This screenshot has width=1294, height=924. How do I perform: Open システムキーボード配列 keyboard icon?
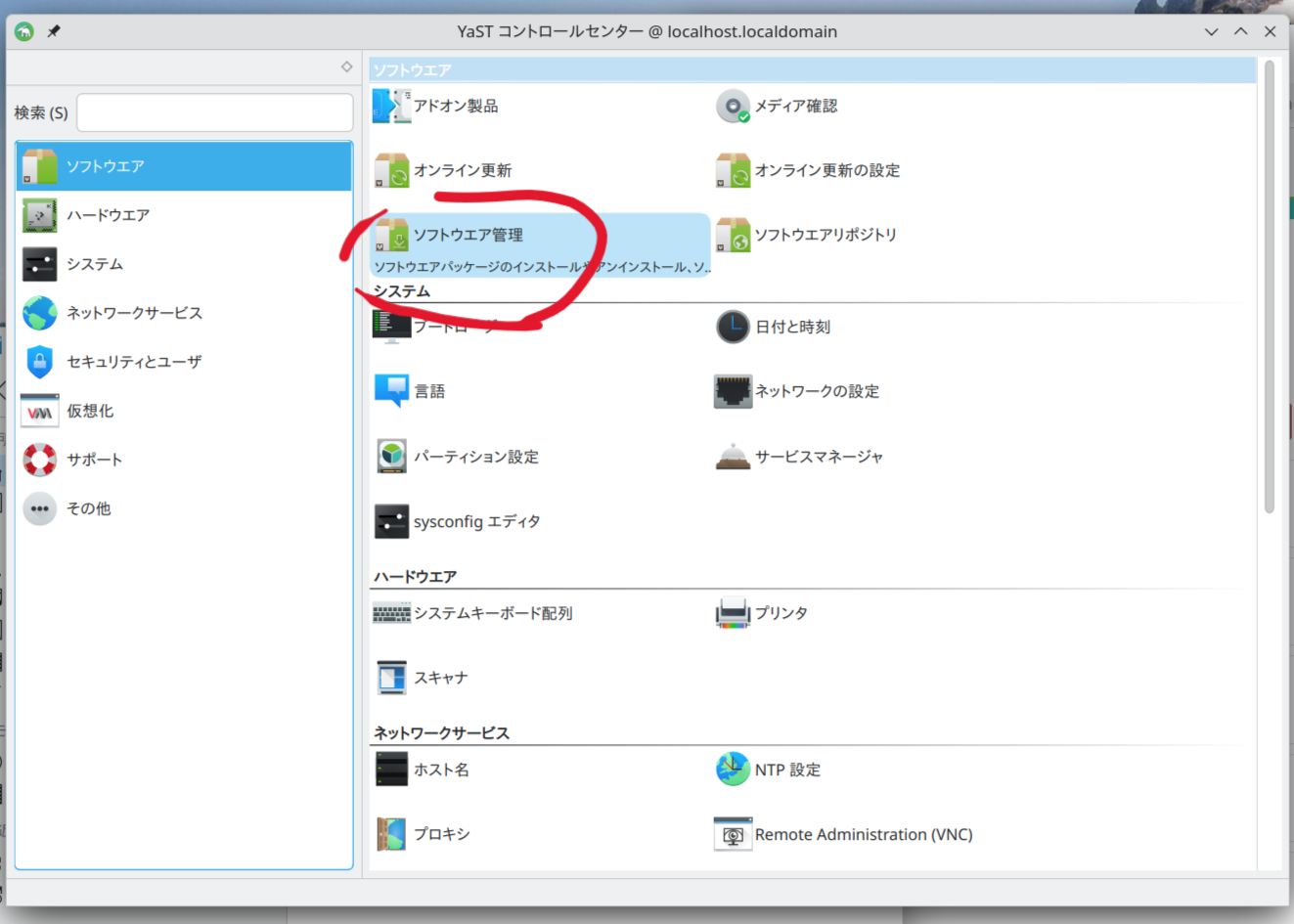391,613
